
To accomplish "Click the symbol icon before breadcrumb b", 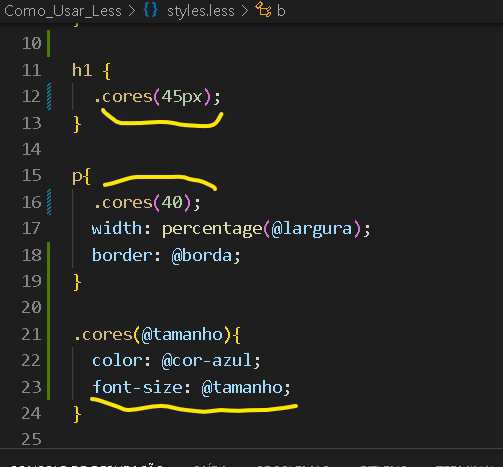I will [x=263, y=9].
